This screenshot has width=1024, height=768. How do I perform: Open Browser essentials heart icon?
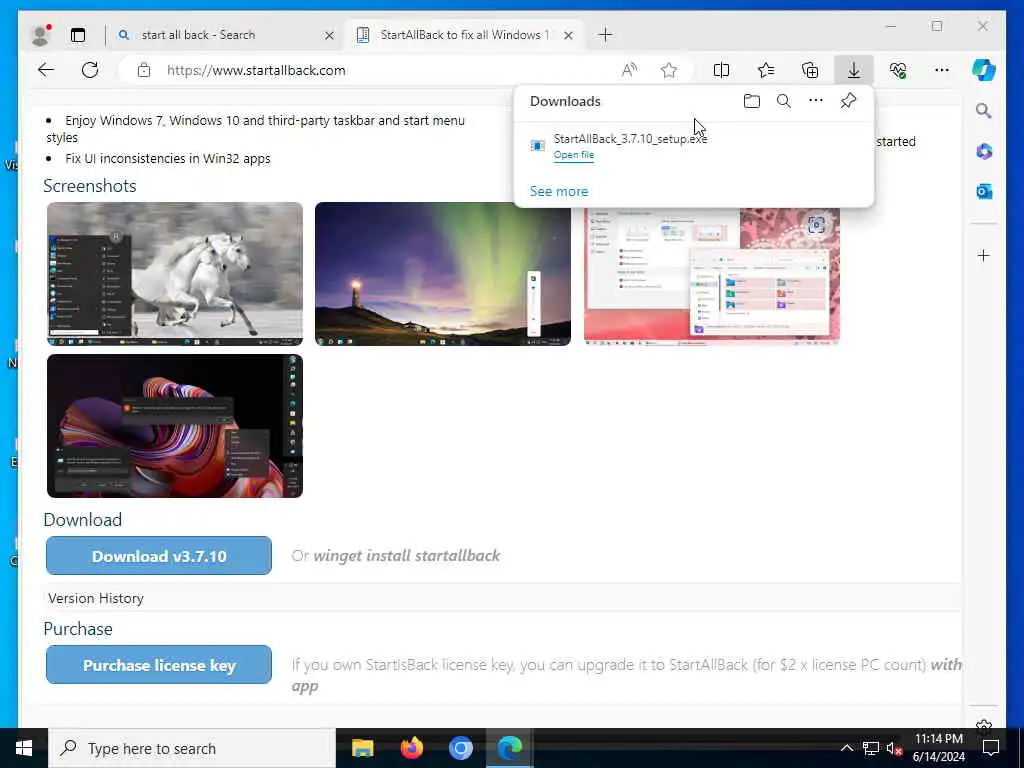point(898,70)
